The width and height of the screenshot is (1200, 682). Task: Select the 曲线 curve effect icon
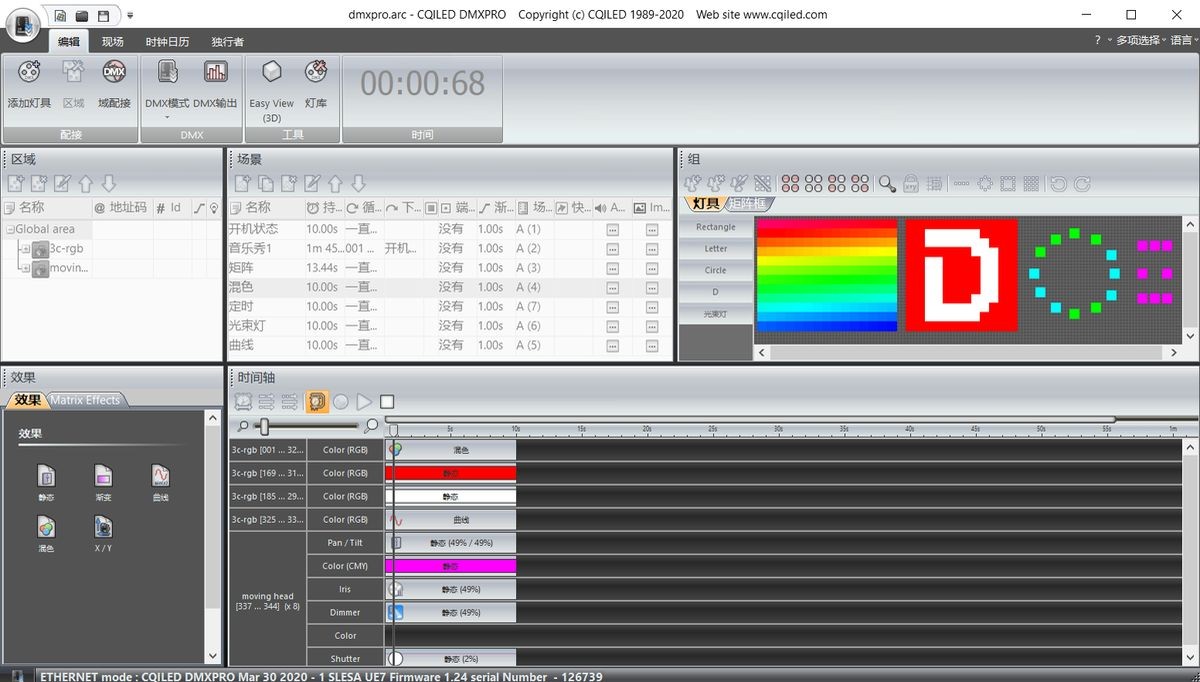[x=160, y=476]
